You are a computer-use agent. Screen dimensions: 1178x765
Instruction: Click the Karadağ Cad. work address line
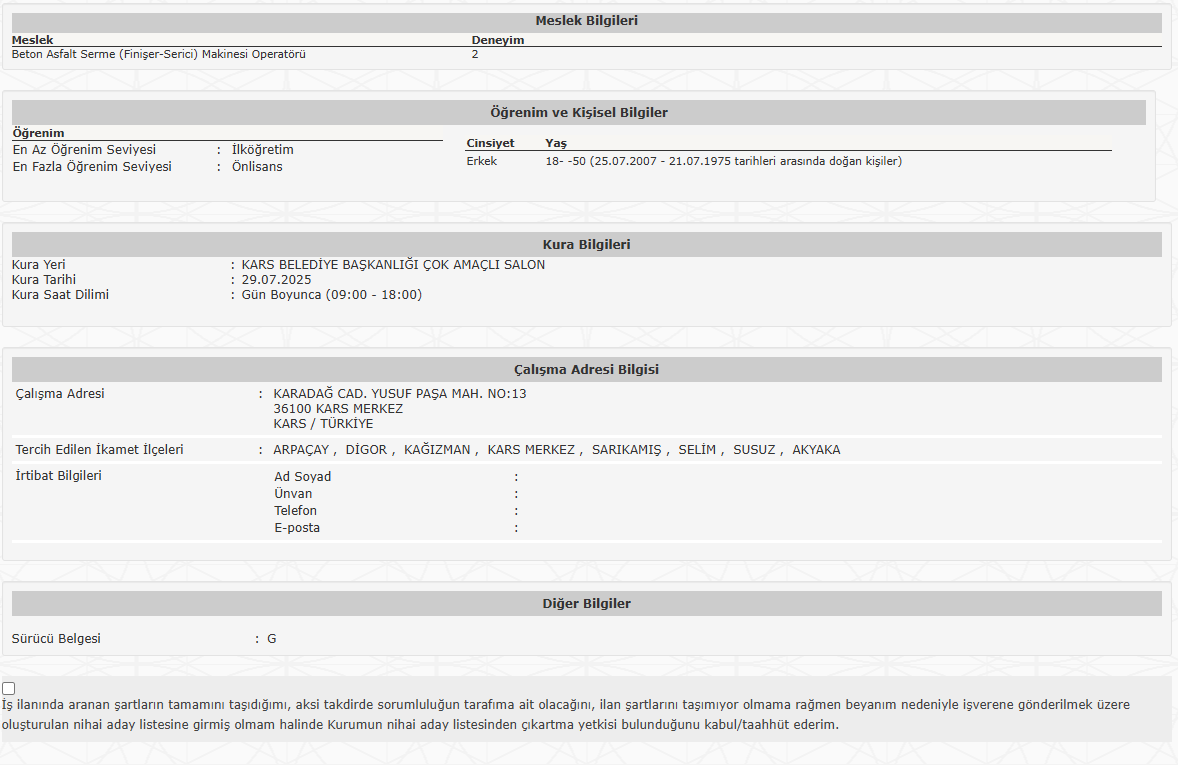[x=399, y=394]
